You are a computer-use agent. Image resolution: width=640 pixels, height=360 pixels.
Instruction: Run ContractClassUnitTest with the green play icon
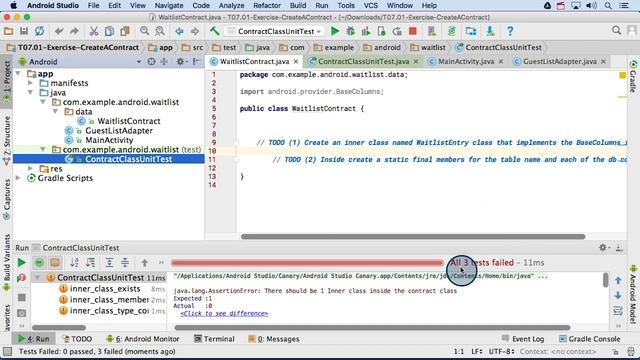335,31
